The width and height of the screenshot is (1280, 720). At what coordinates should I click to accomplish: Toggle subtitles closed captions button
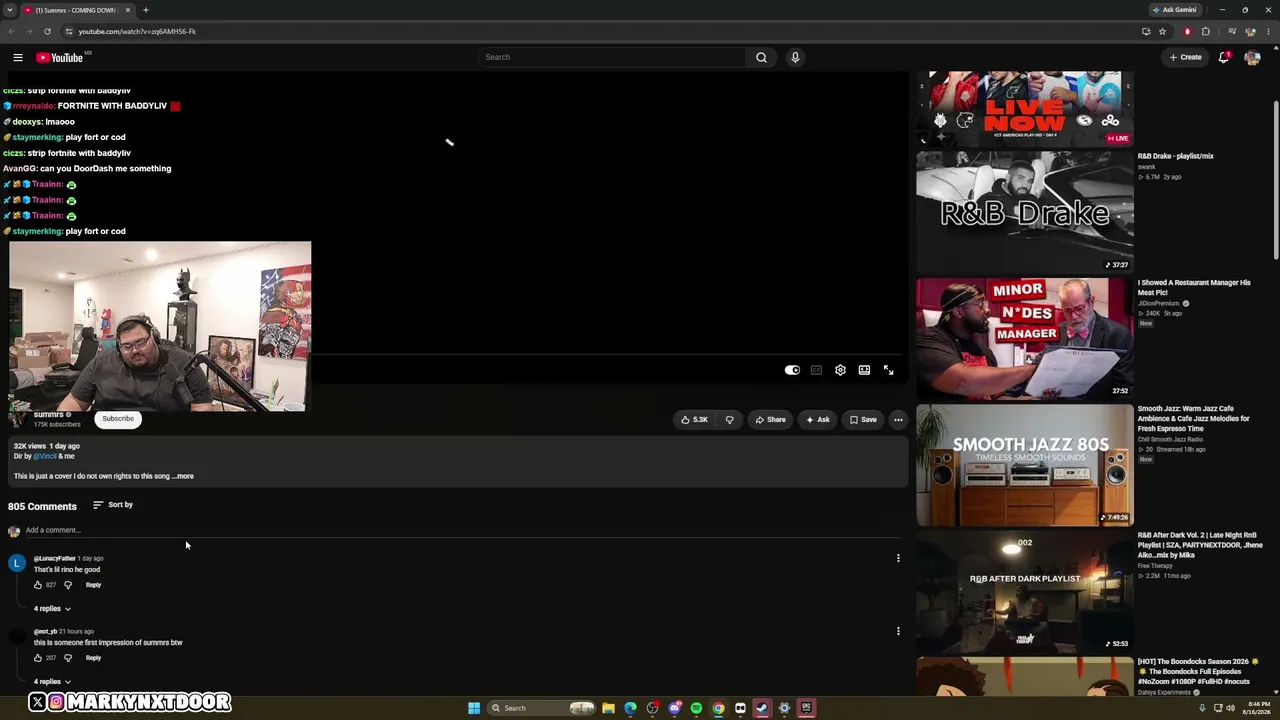click(x=816, y=370)
